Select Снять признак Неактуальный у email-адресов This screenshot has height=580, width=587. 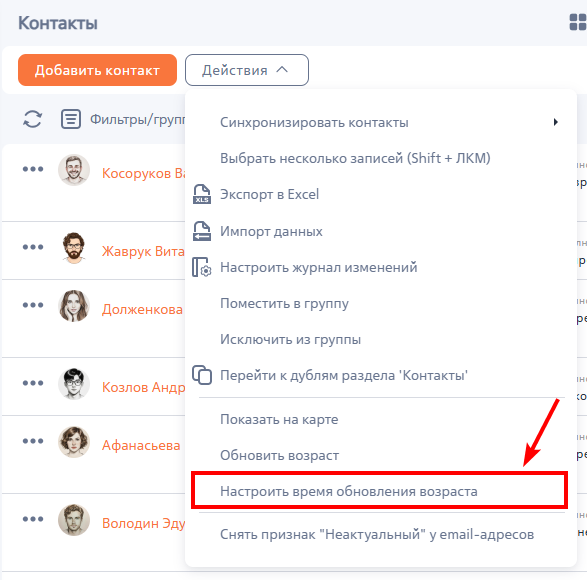coord(377,534)
